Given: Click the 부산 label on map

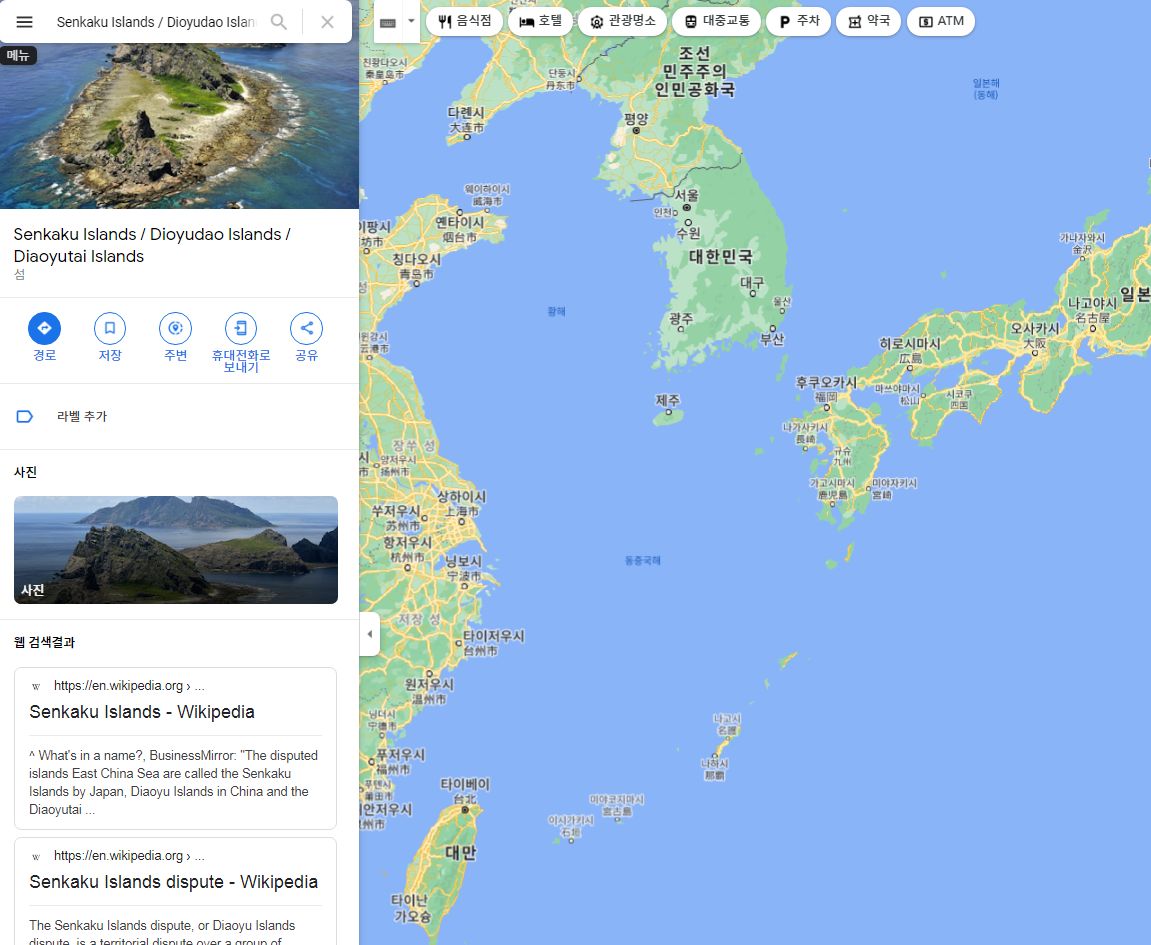Looking at the screenshot, I should click(x=771, y=339).
